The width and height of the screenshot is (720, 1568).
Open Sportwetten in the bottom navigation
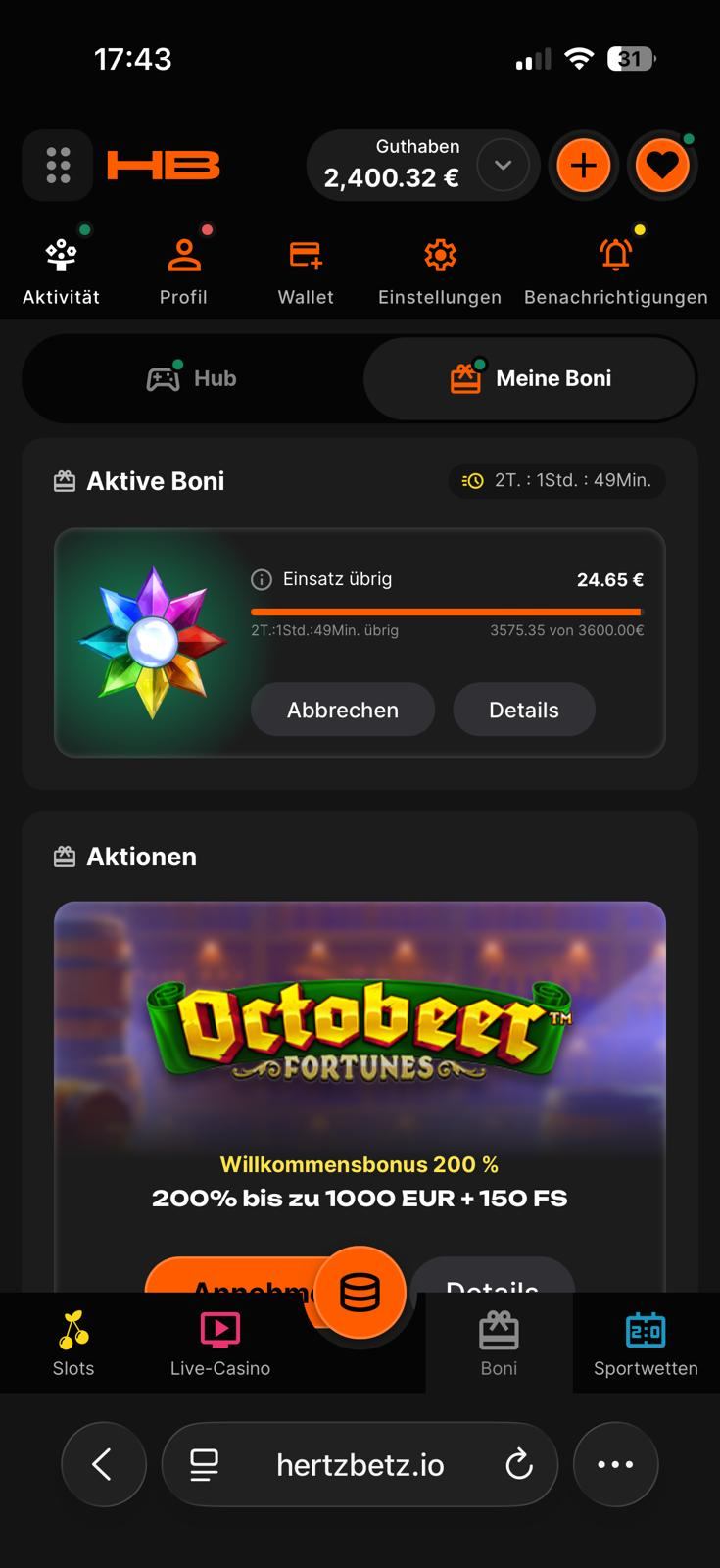point(646,1345)
